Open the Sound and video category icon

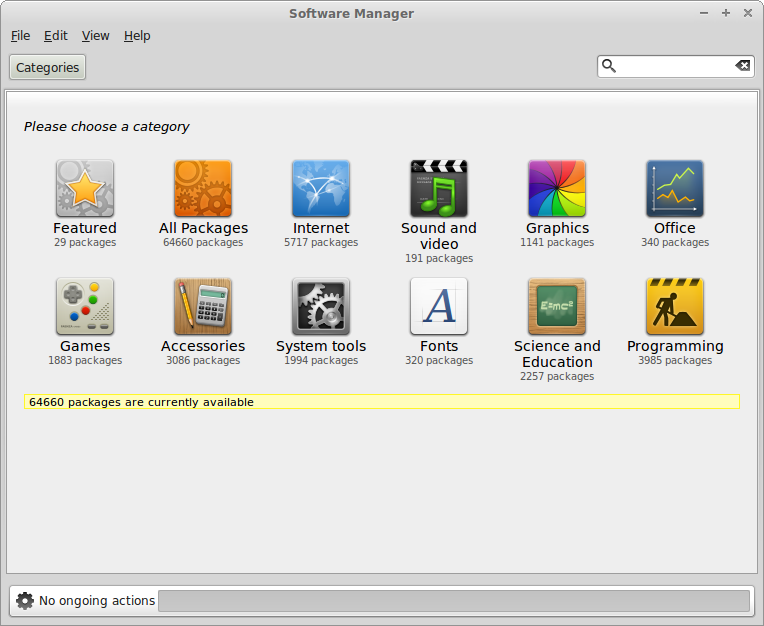439,188
